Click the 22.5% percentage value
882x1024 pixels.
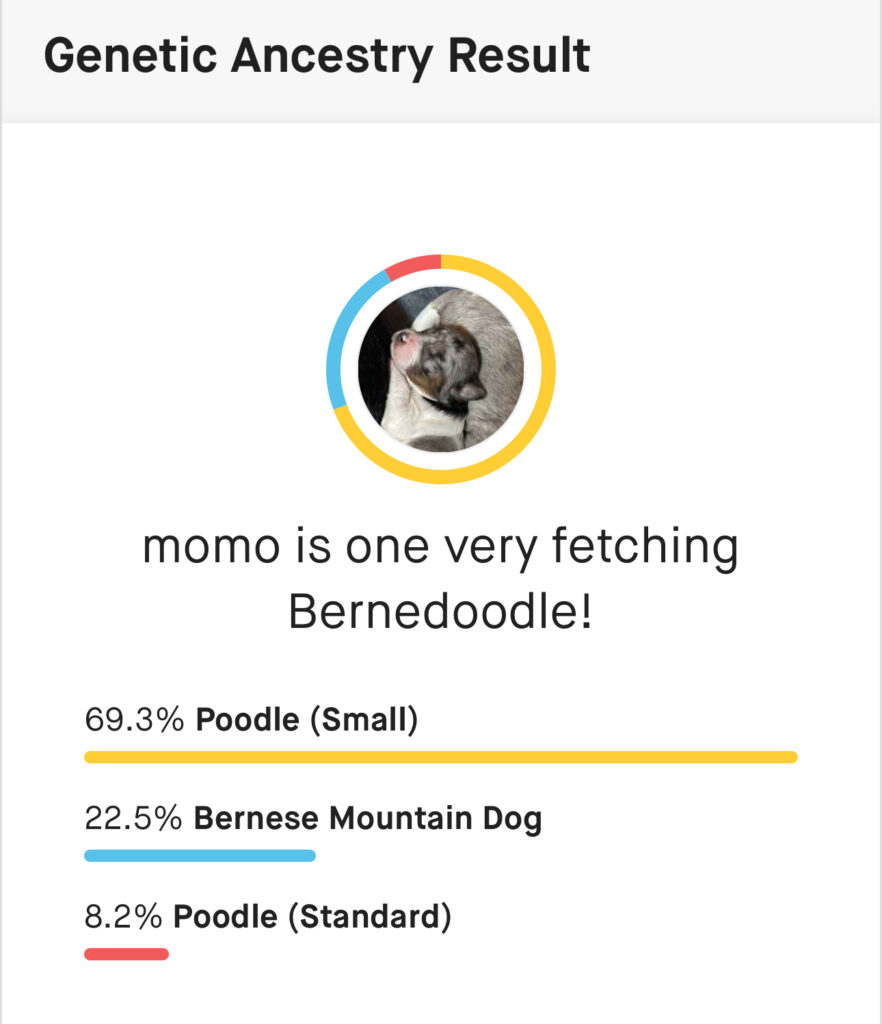(133, 819)
